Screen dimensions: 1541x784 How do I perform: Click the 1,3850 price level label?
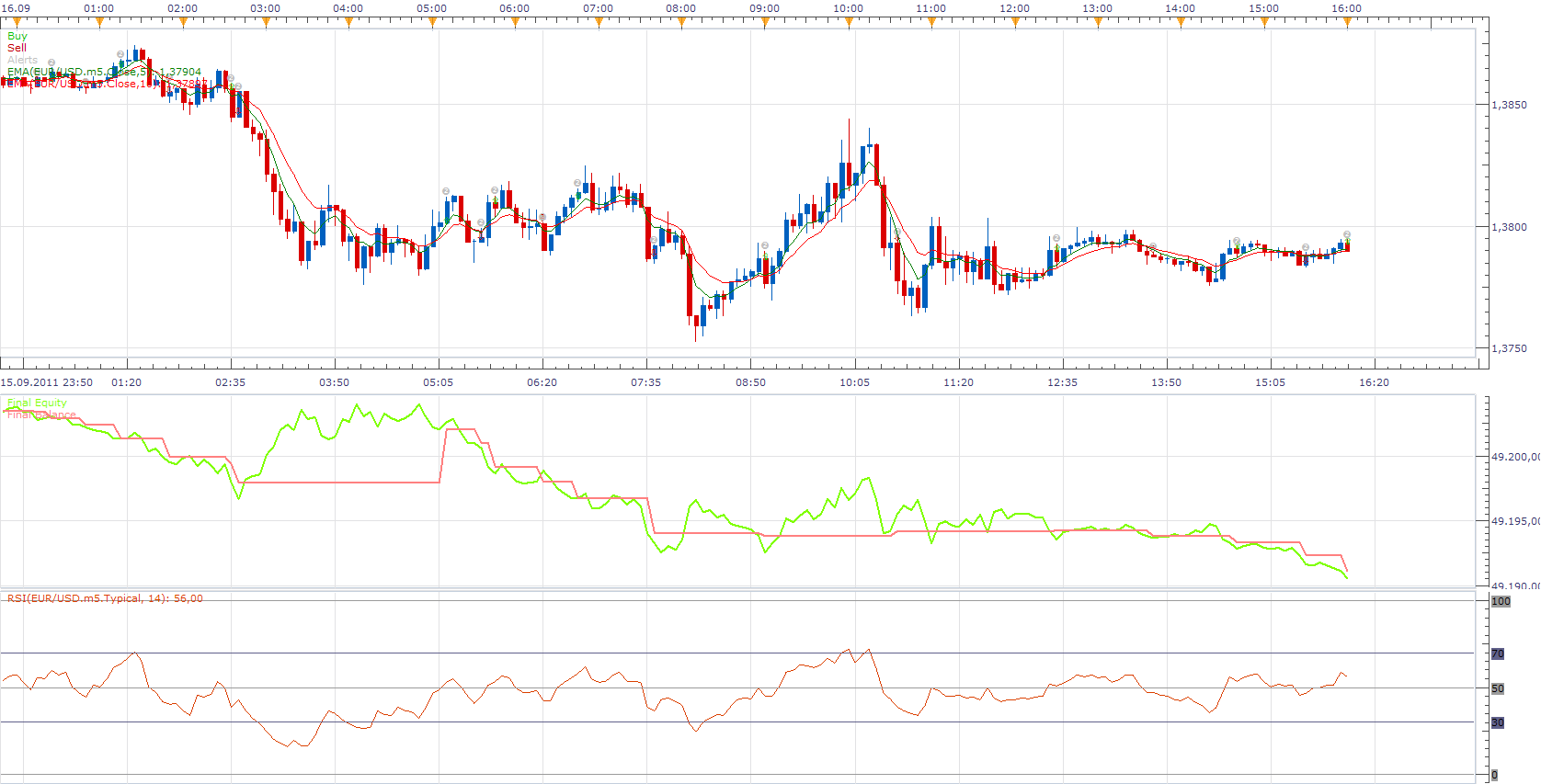pos(1509,105)
